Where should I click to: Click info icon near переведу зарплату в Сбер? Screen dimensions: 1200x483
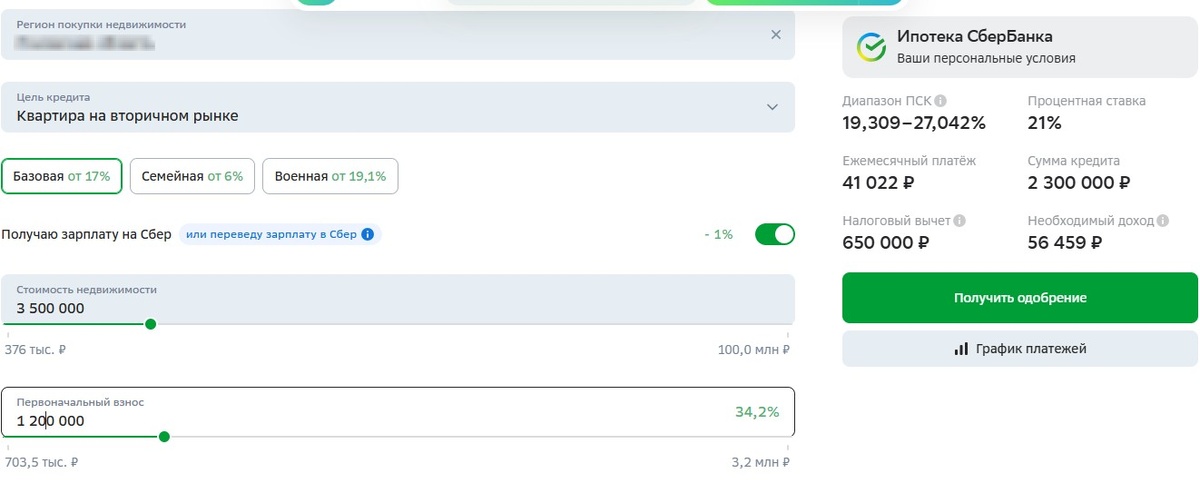pyautogui.click(x=368, y=235)
